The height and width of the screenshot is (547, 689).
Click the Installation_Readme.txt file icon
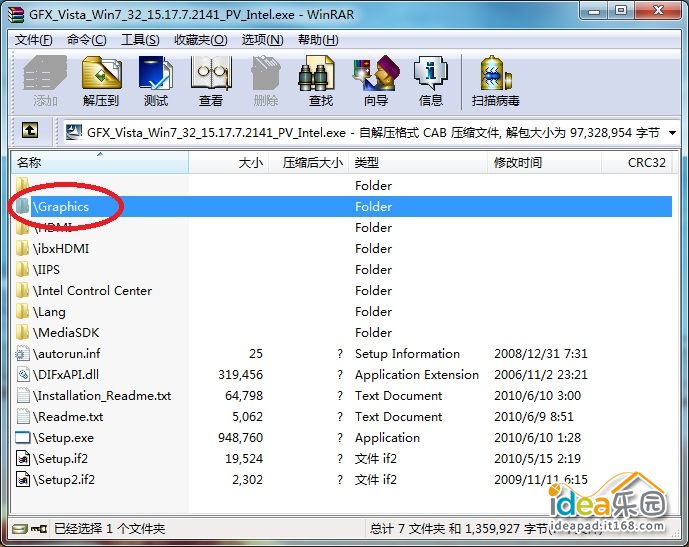pyautogui.click(x=22, y=395)
